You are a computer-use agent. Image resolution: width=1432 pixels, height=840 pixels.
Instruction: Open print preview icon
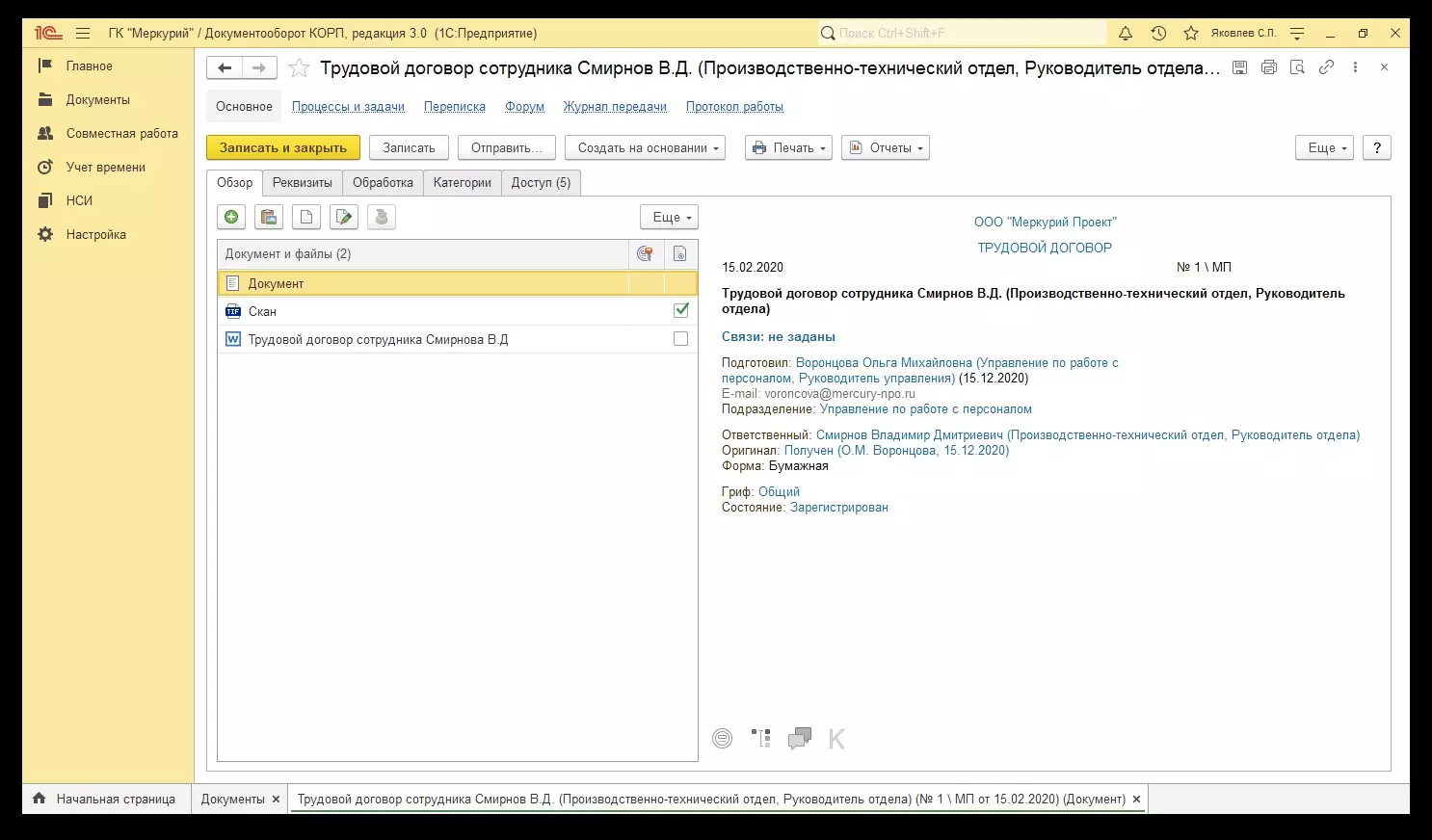click(x=1298, y=67)
